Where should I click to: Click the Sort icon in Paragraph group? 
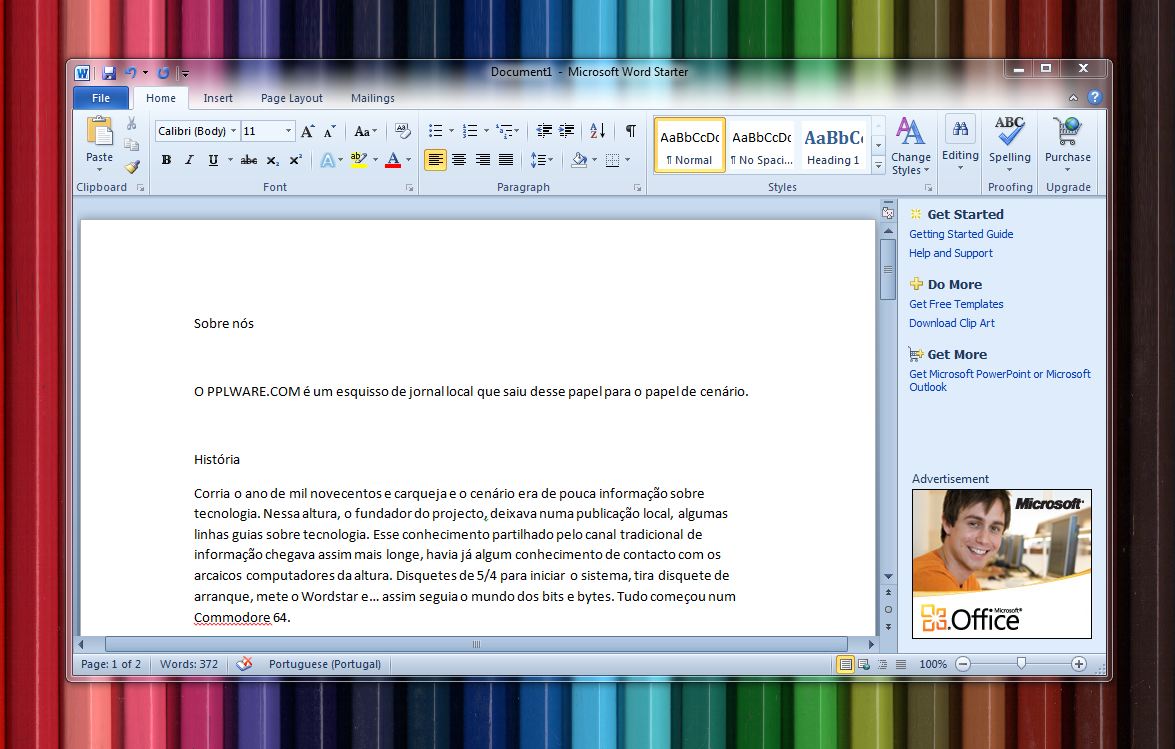point(597,131)
